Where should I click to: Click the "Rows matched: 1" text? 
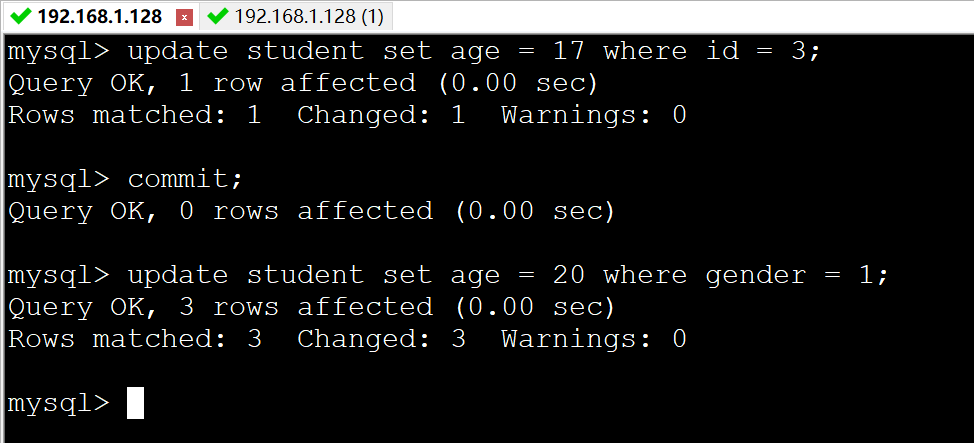point(134,115)
